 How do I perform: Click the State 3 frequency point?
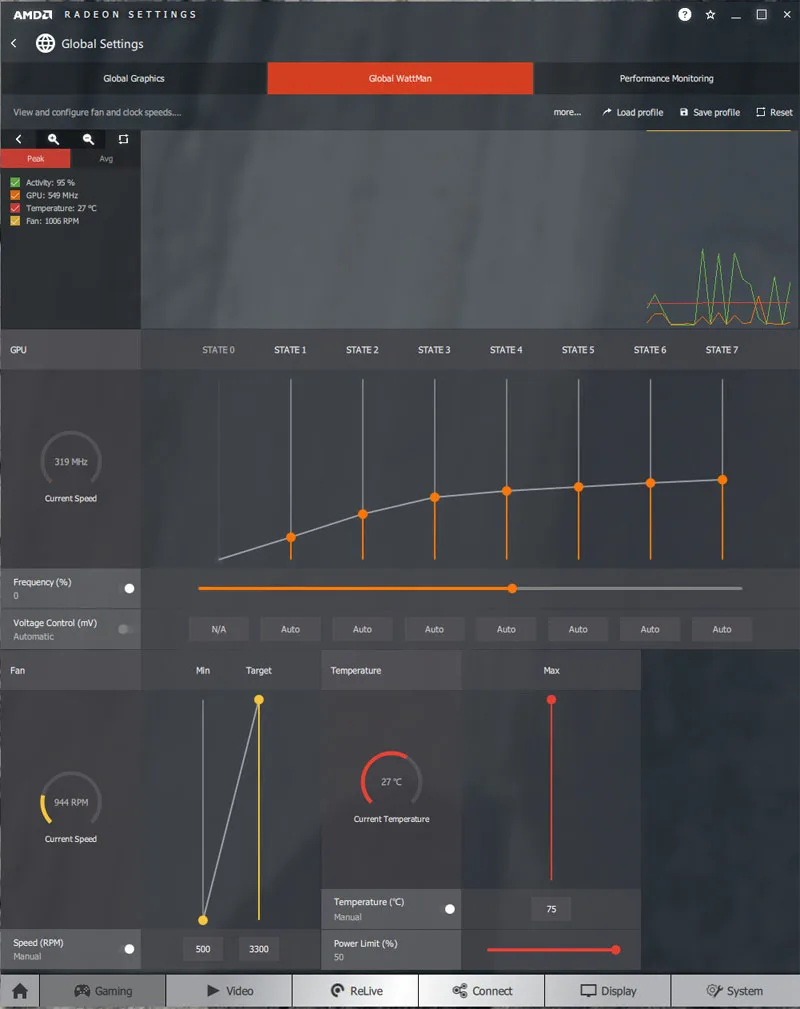point(434,497)
